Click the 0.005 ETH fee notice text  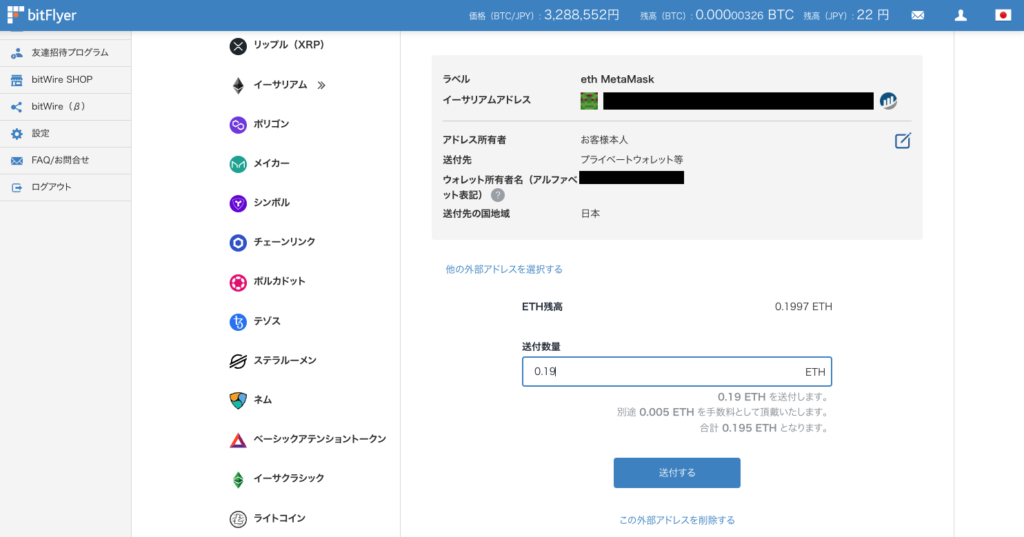coord(722,412)
